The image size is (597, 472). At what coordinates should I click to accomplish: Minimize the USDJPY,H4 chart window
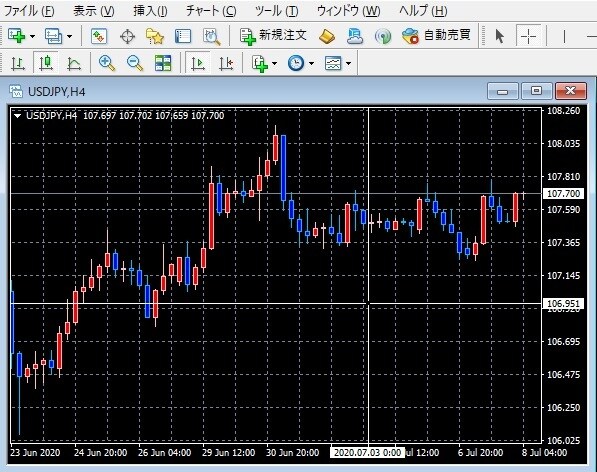503,91
